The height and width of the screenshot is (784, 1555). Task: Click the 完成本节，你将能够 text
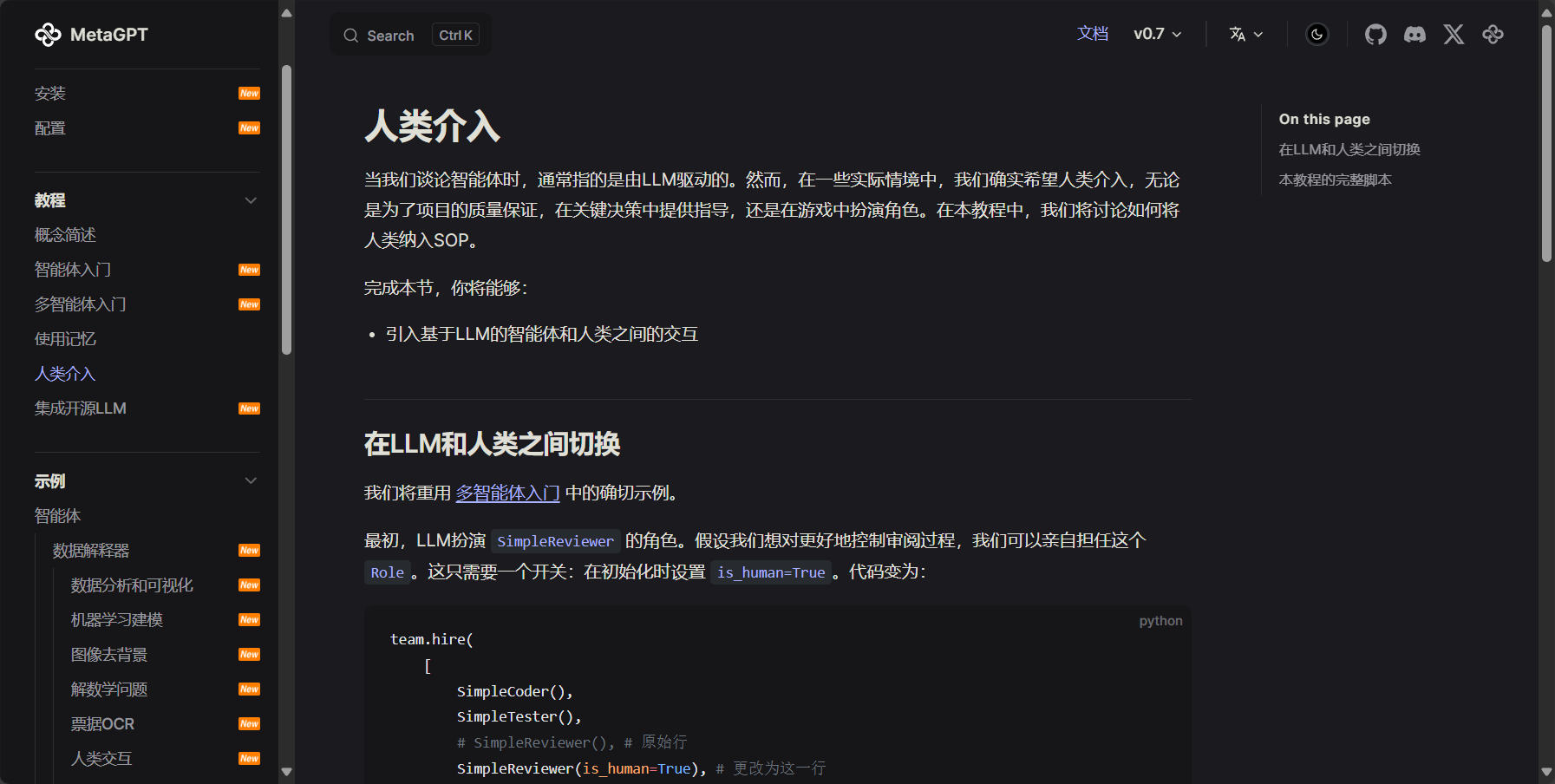[x=446, y=288]
